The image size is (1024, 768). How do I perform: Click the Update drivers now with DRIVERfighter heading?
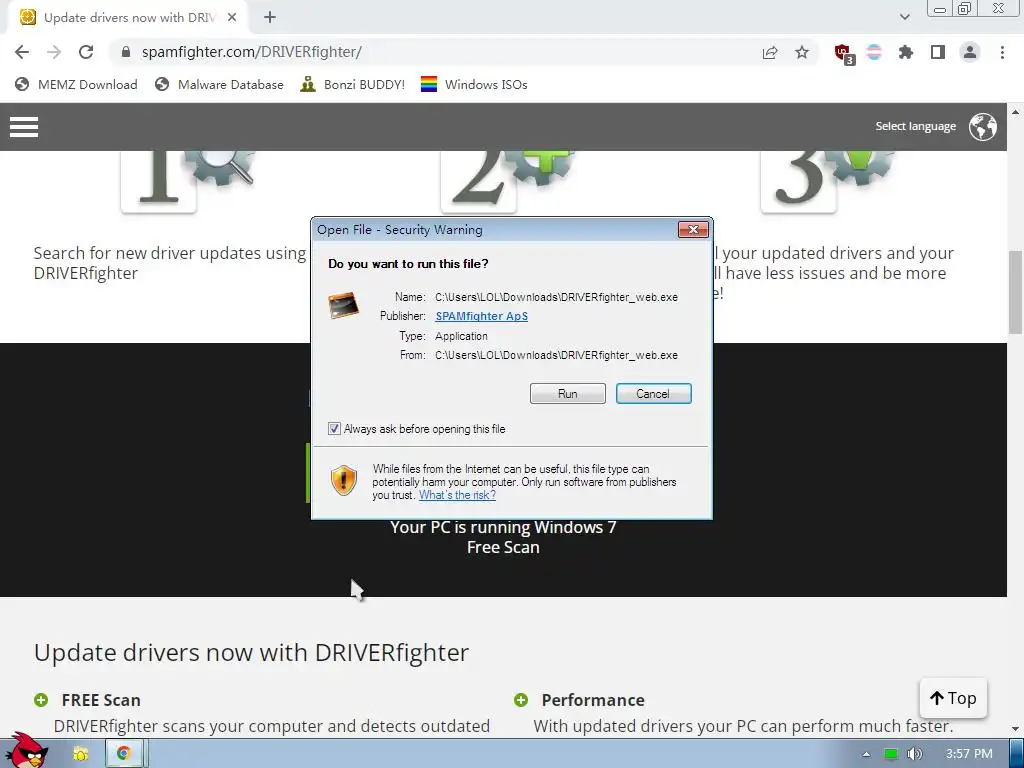point(251,652)
